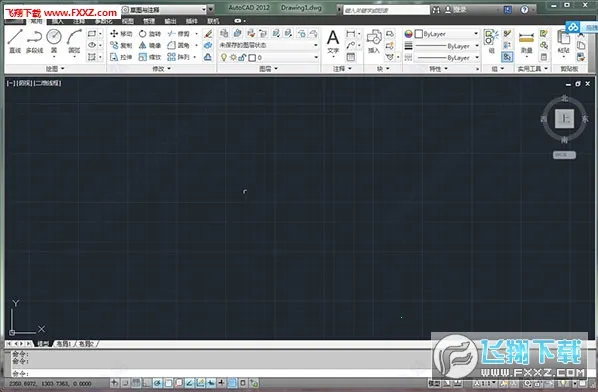The image size is (598, 392).
Task: Toggle layer lock padlock icon
Action: [x=242, y=58]
